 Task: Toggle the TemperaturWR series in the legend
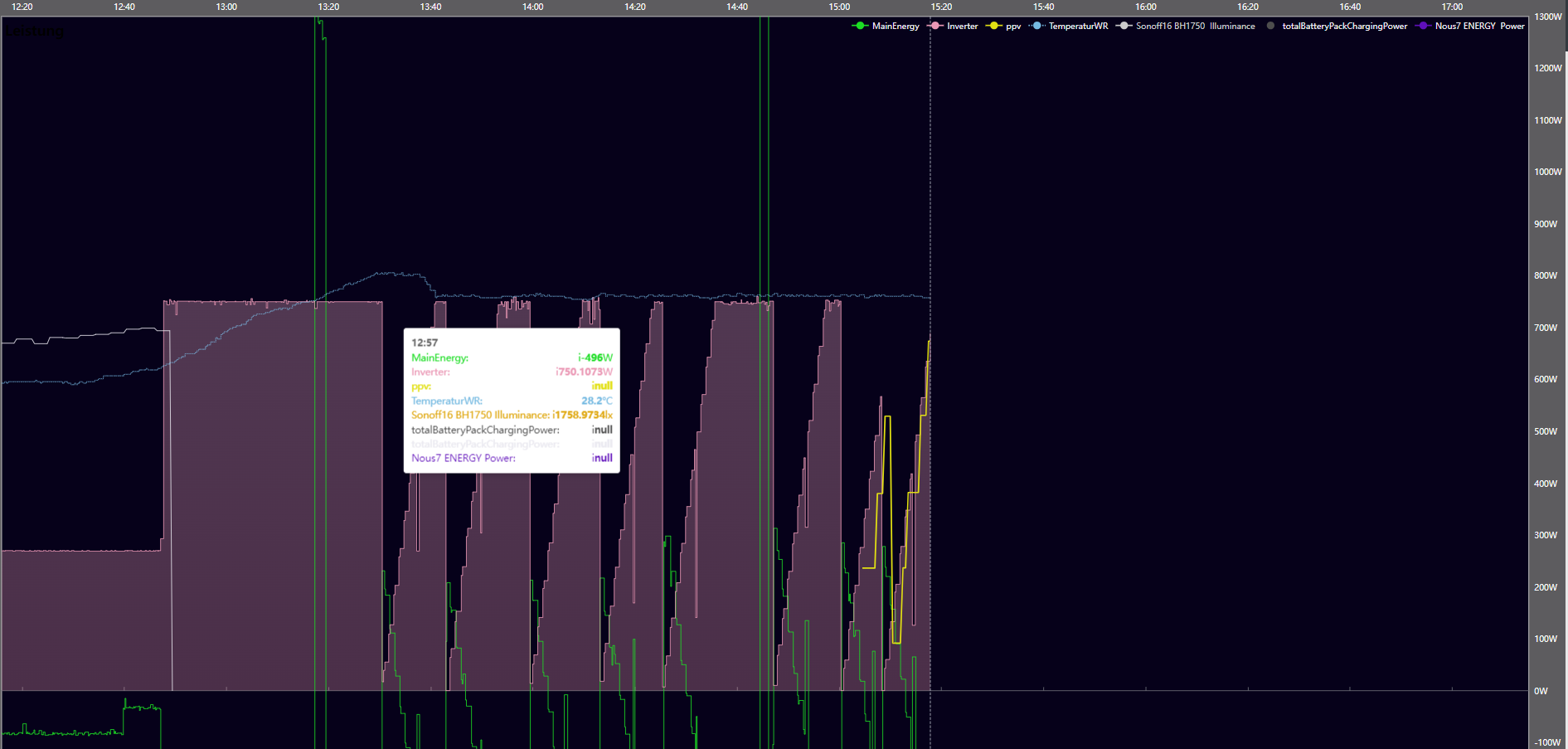(x=1069, y=27)
